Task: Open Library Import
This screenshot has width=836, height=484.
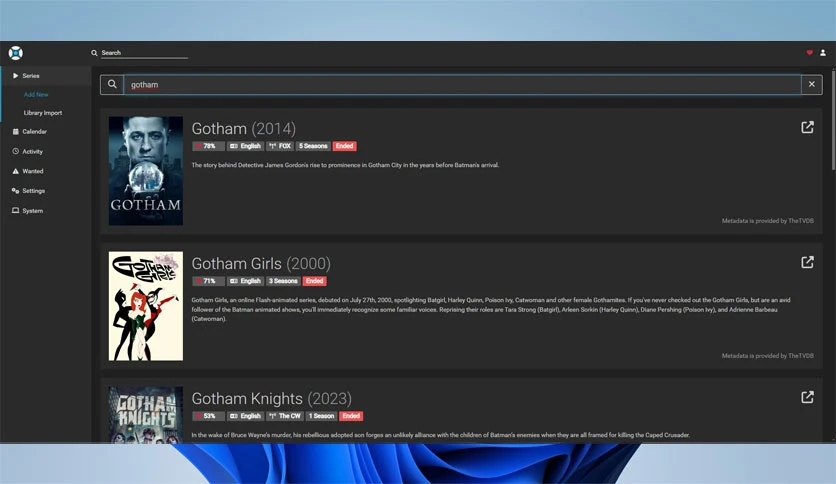Action: [43, 113]
